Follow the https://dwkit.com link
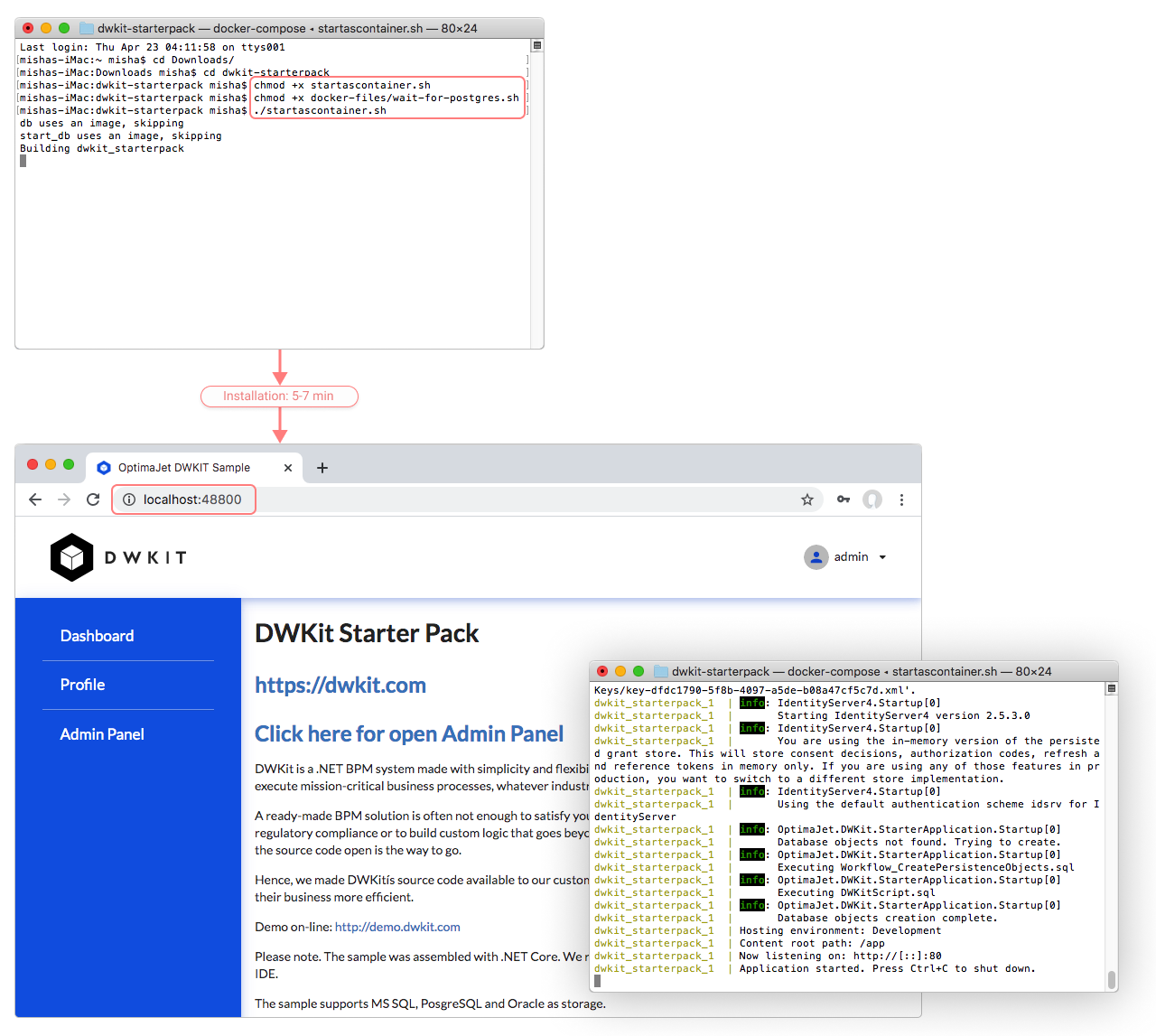 pyautogui.click(x=340, y=686)
